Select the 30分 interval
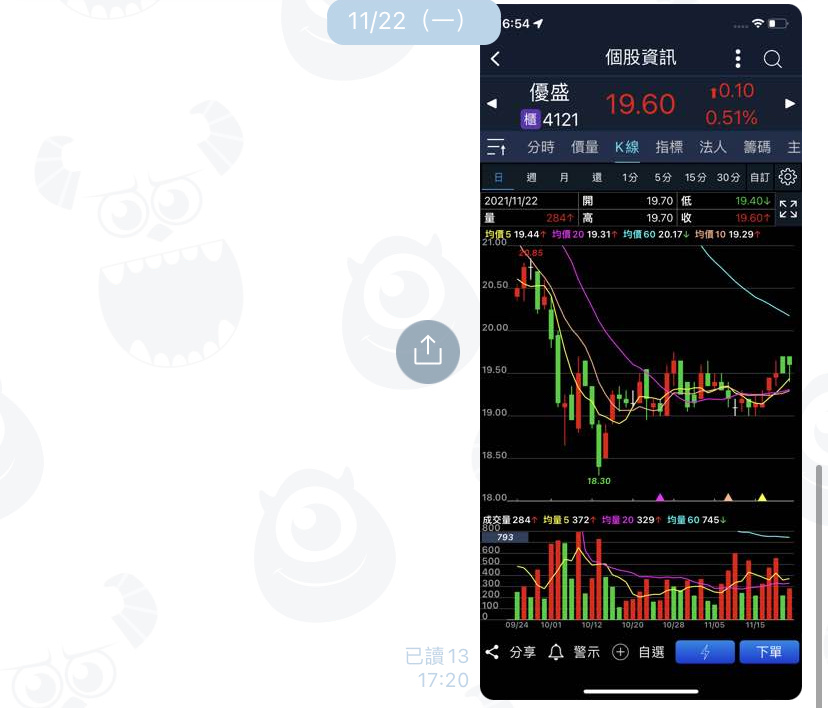 (728, 177)
